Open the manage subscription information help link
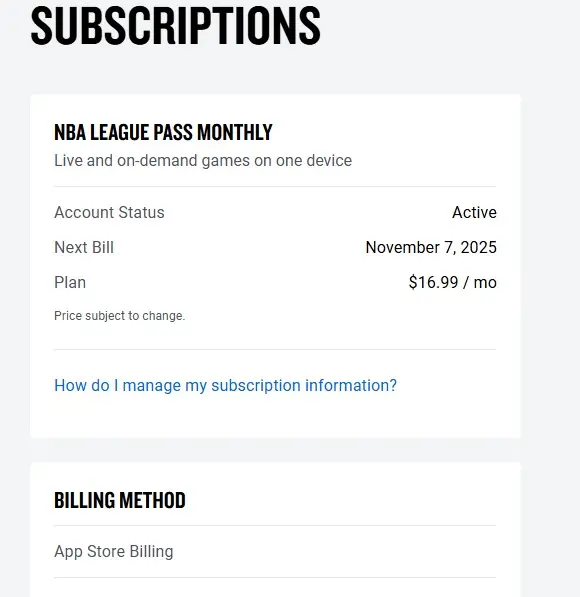Image resolution: width=580 pixels, height=597 pixels. pos(225,385)
